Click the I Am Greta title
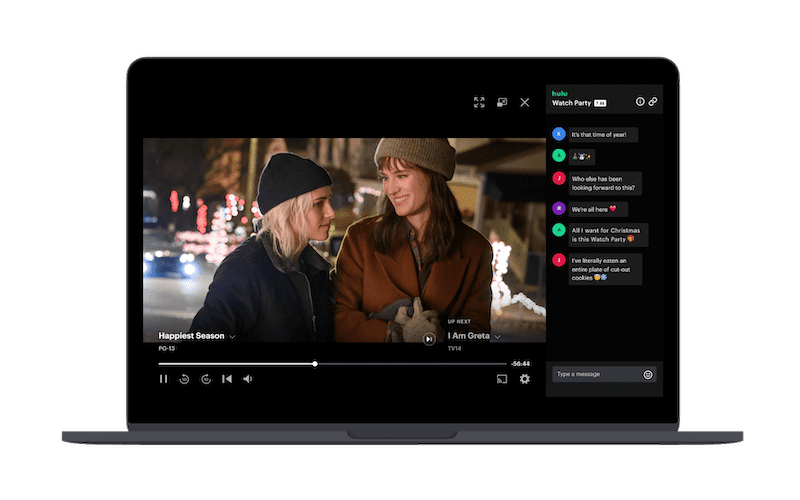 (468, 336)
